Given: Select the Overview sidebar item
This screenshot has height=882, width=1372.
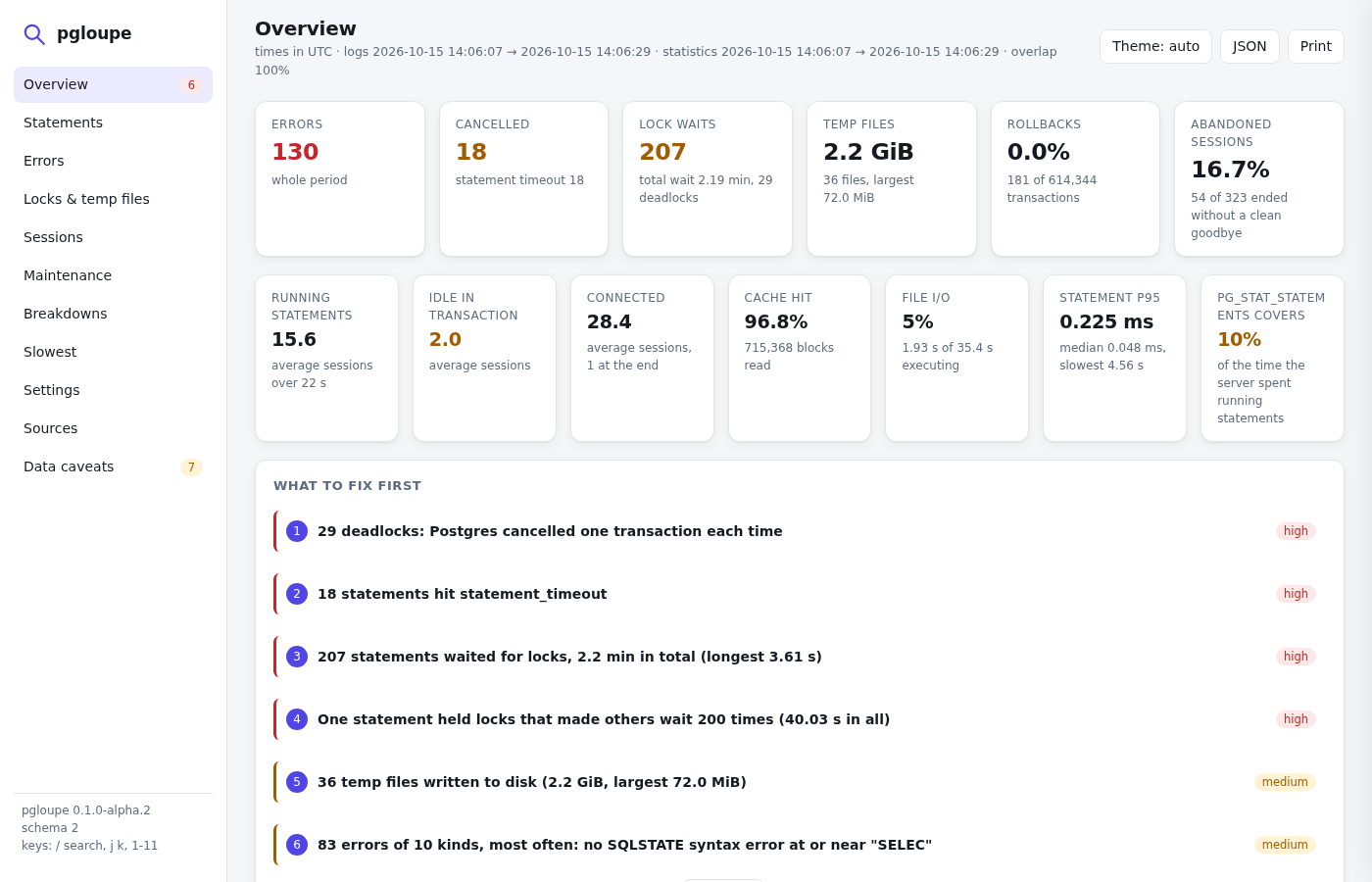Looking at the screenshot, I should [x=113, y=84].
